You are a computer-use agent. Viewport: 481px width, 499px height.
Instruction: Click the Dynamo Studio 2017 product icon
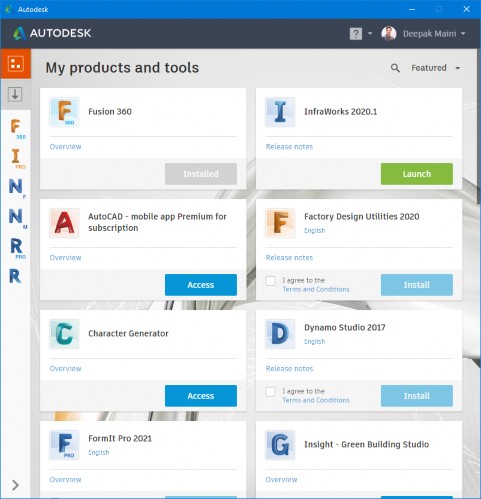[x=280, y=334]
